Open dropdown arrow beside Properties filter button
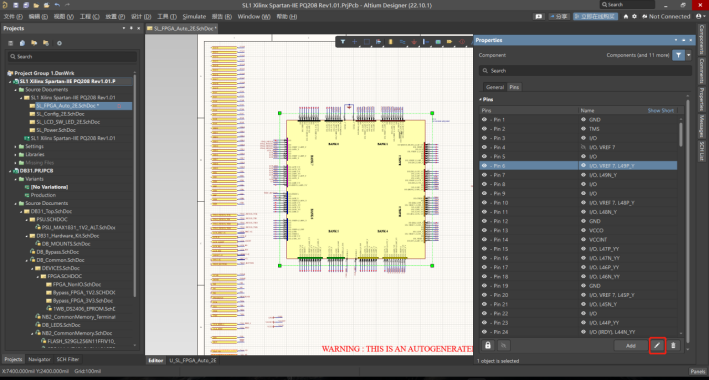 (688, 55)
